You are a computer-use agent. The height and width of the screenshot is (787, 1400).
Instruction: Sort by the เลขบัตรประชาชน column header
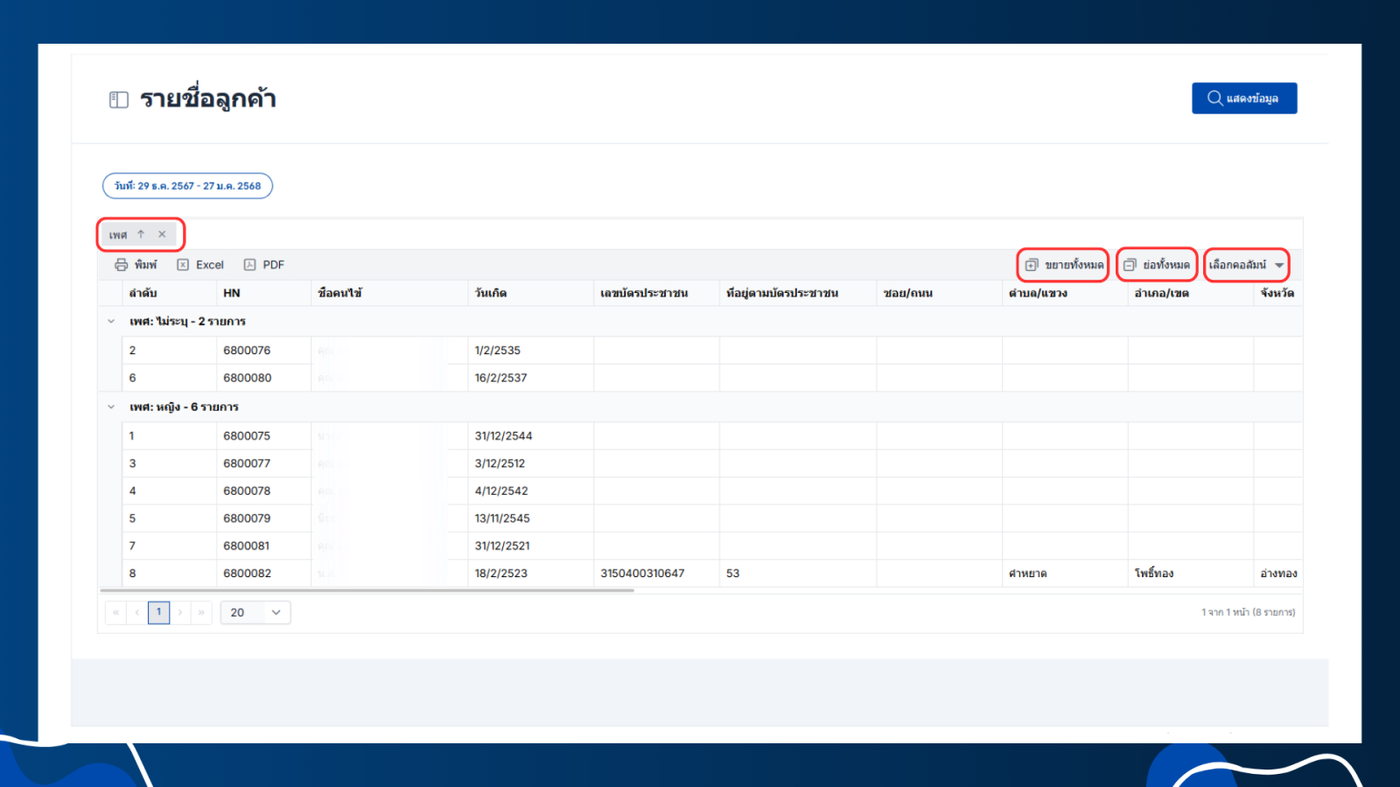tap(657, 294)
